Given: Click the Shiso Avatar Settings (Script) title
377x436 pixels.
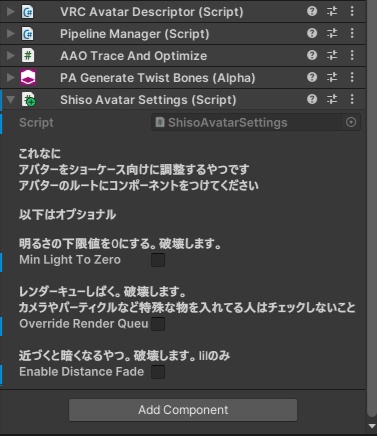Looking at the screenshot, I should 148,100.
